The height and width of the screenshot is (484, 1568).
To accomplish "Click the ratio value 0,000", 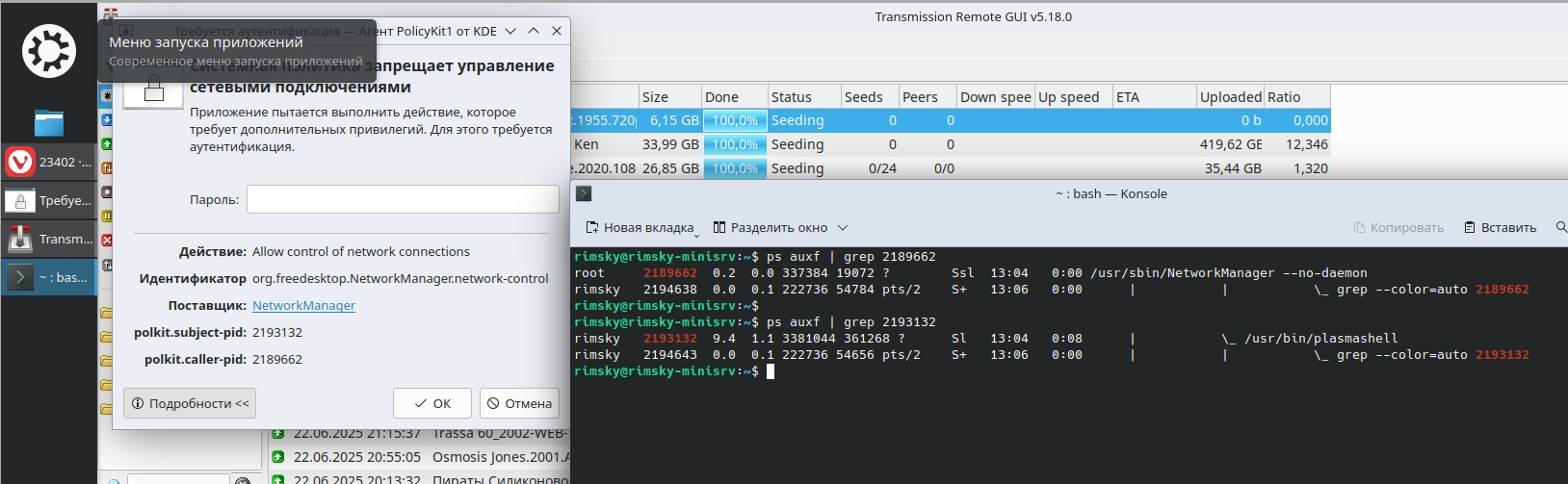I will click(1310, 120).
